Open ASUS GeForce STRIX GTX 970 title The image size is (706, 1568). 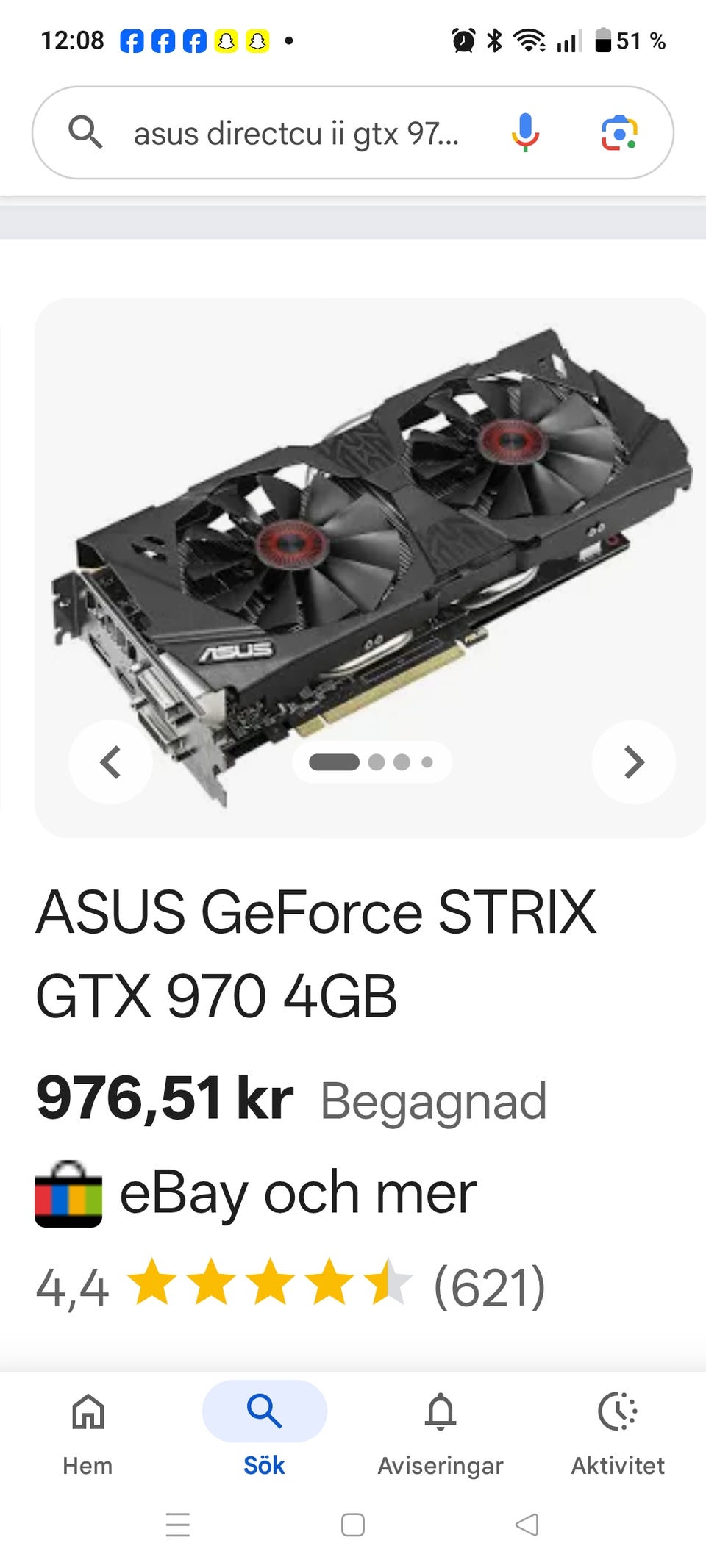(316, 953)
